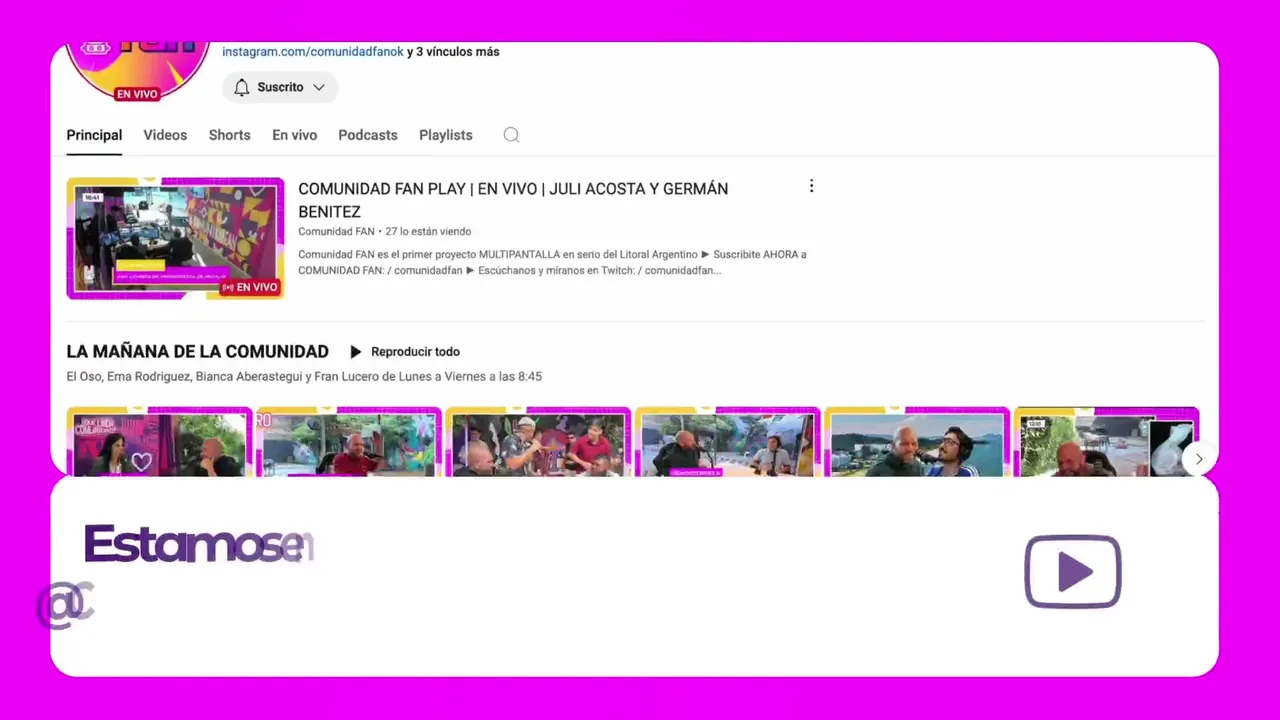Click the channel avatar with EN VIVO badge
Image resolution: width=1280 pixels, height=720 pixels.
(137, 71)
